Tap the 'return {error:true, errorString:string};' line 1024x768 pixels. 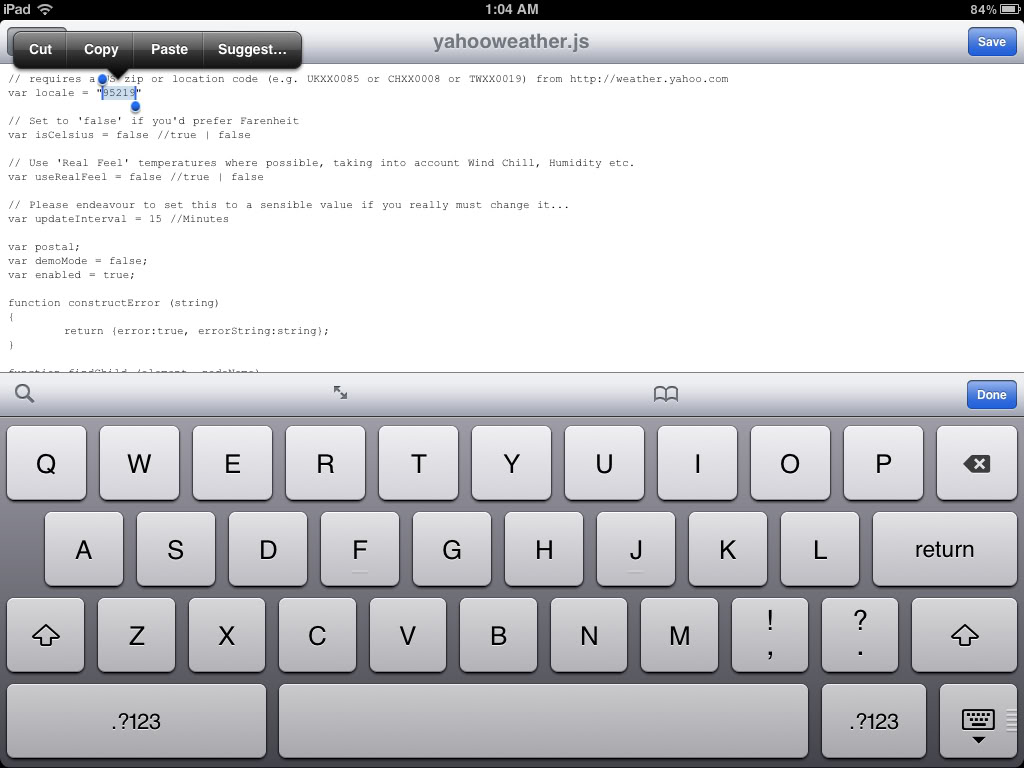[x=196, y=331]
